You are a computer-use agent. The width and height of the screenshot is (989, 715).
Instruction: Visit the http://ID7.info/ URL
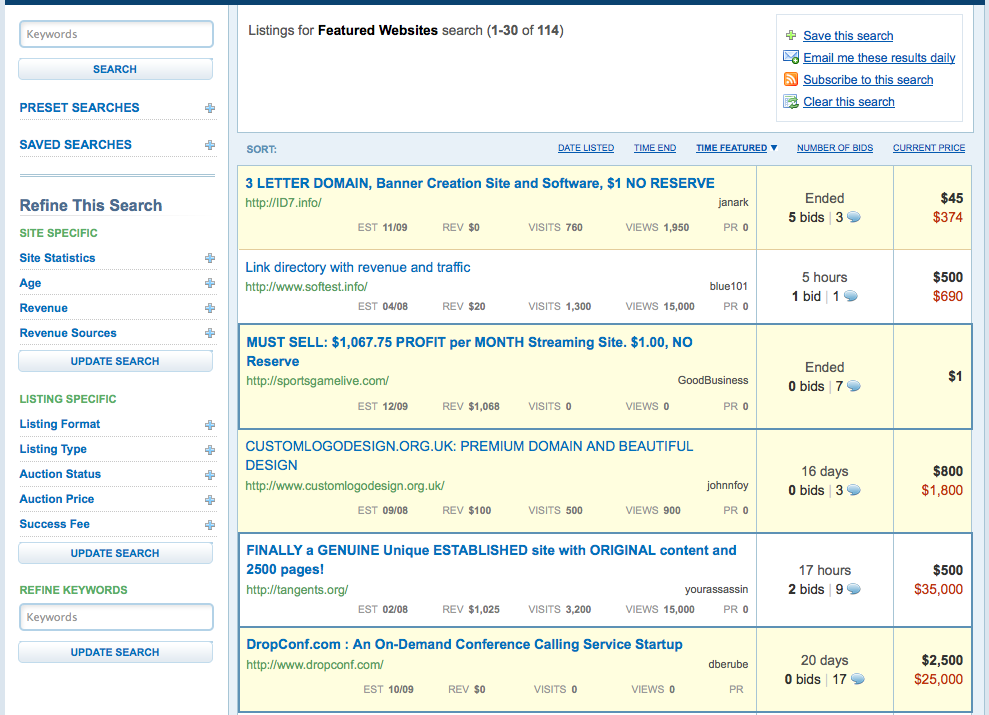(283, 203)
